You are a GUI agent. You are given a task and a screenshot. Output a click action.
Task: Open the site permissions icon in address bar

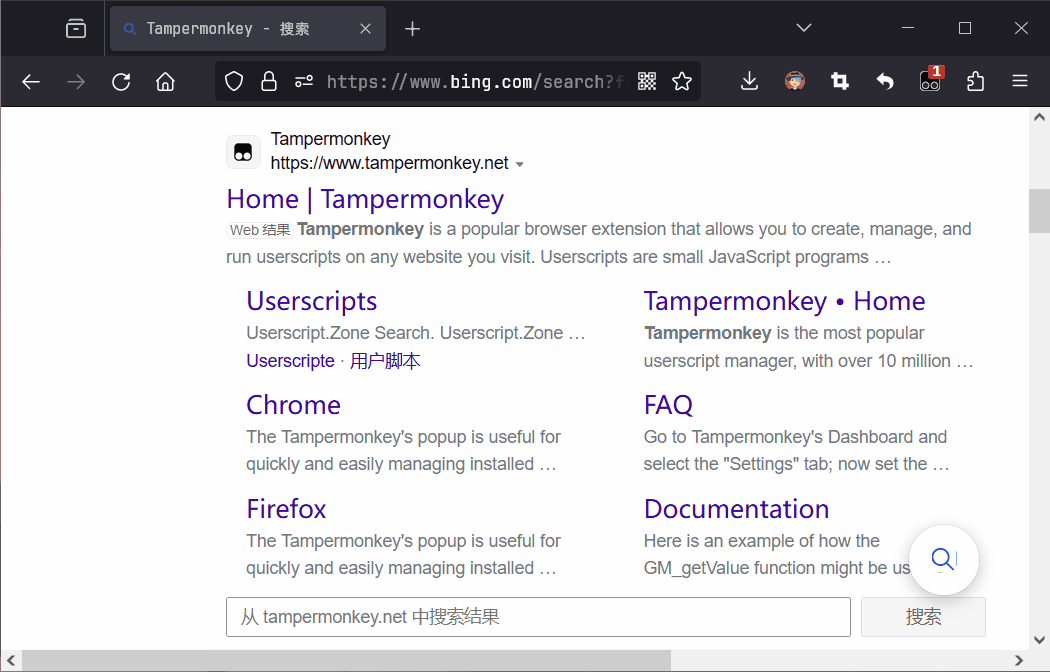pos(304,82)
